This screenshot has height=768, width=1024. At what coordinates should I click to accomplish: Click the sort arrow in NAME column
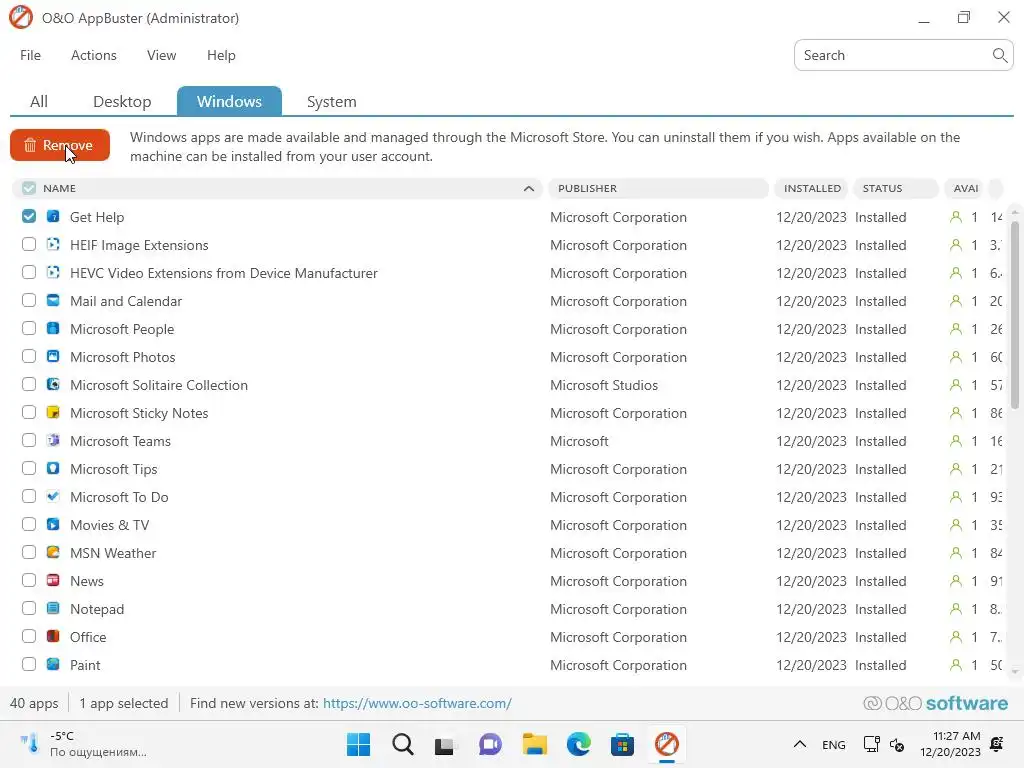529,189
